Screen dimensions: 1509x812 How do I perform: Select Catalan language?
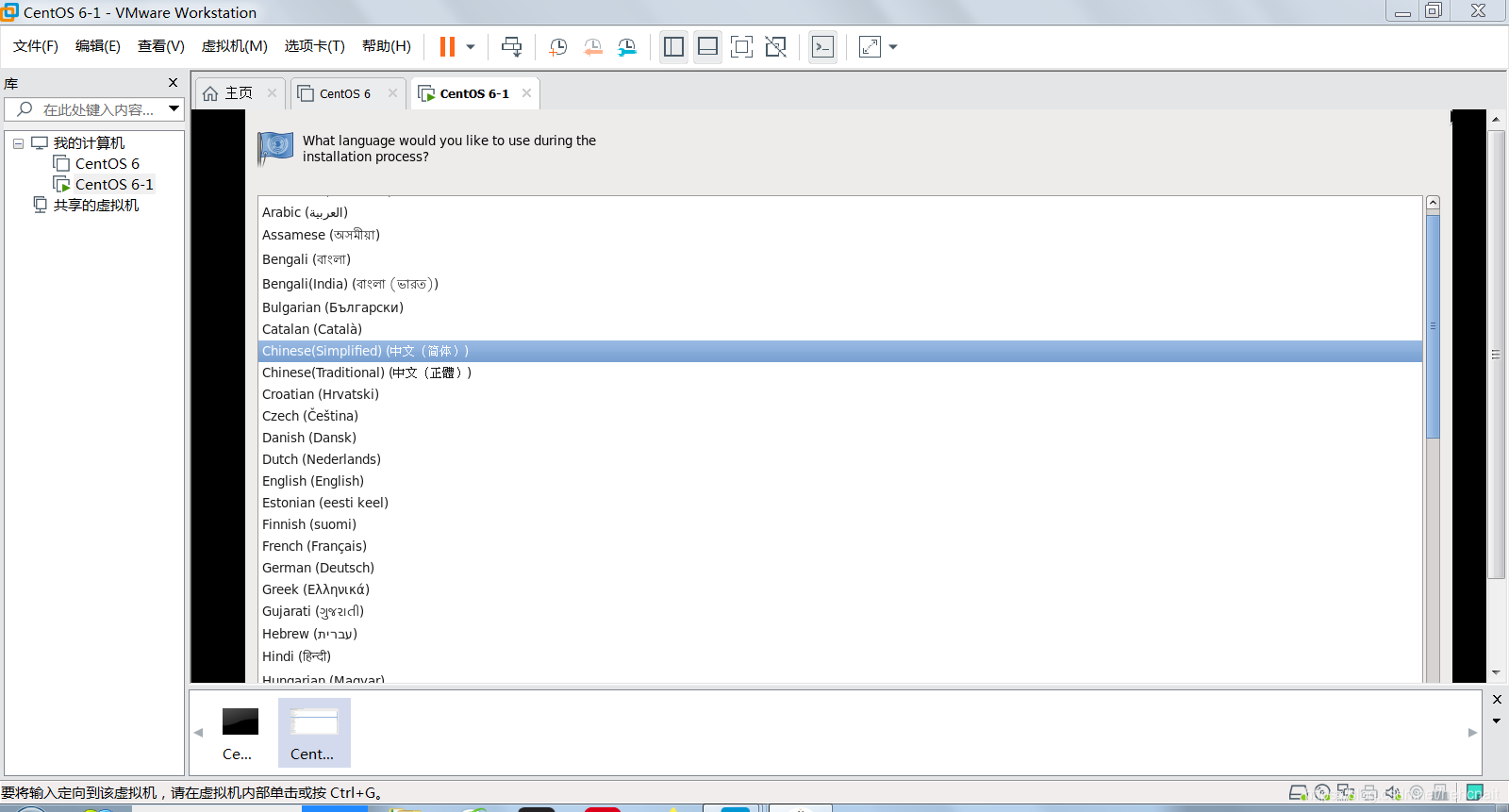coord(839,329)
